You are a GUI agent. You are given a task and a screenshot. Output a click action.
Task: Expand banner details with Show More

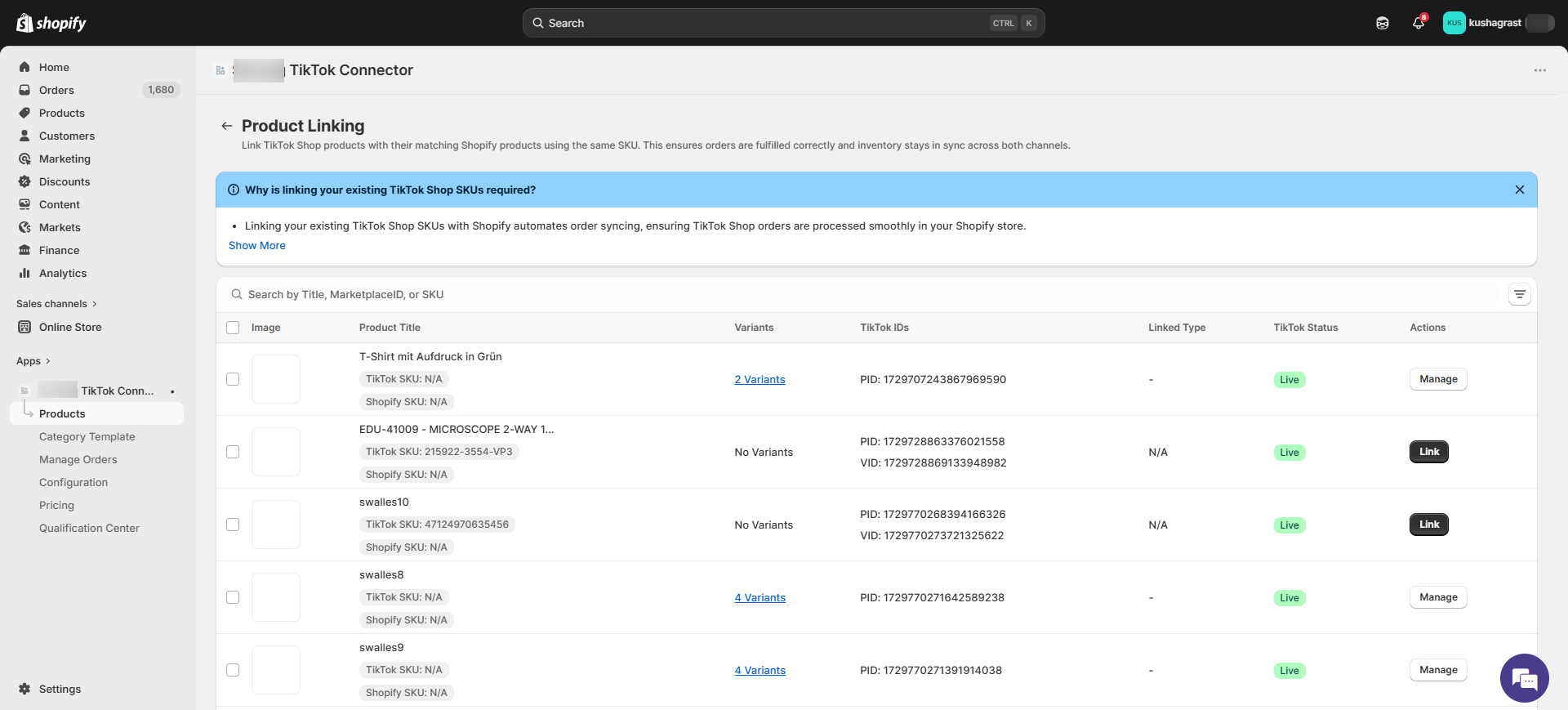[x=257, y=245]
